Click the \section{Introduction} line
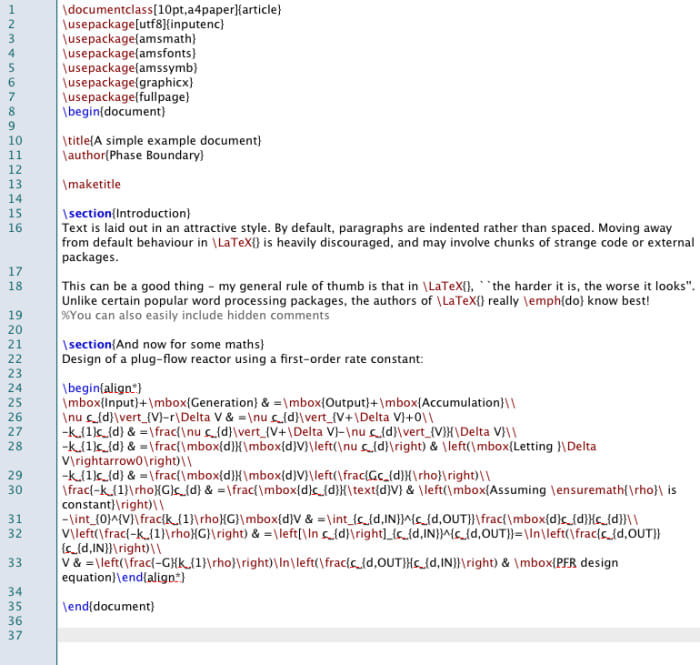This screenshot has width=700, height=665. click(126, 213)
